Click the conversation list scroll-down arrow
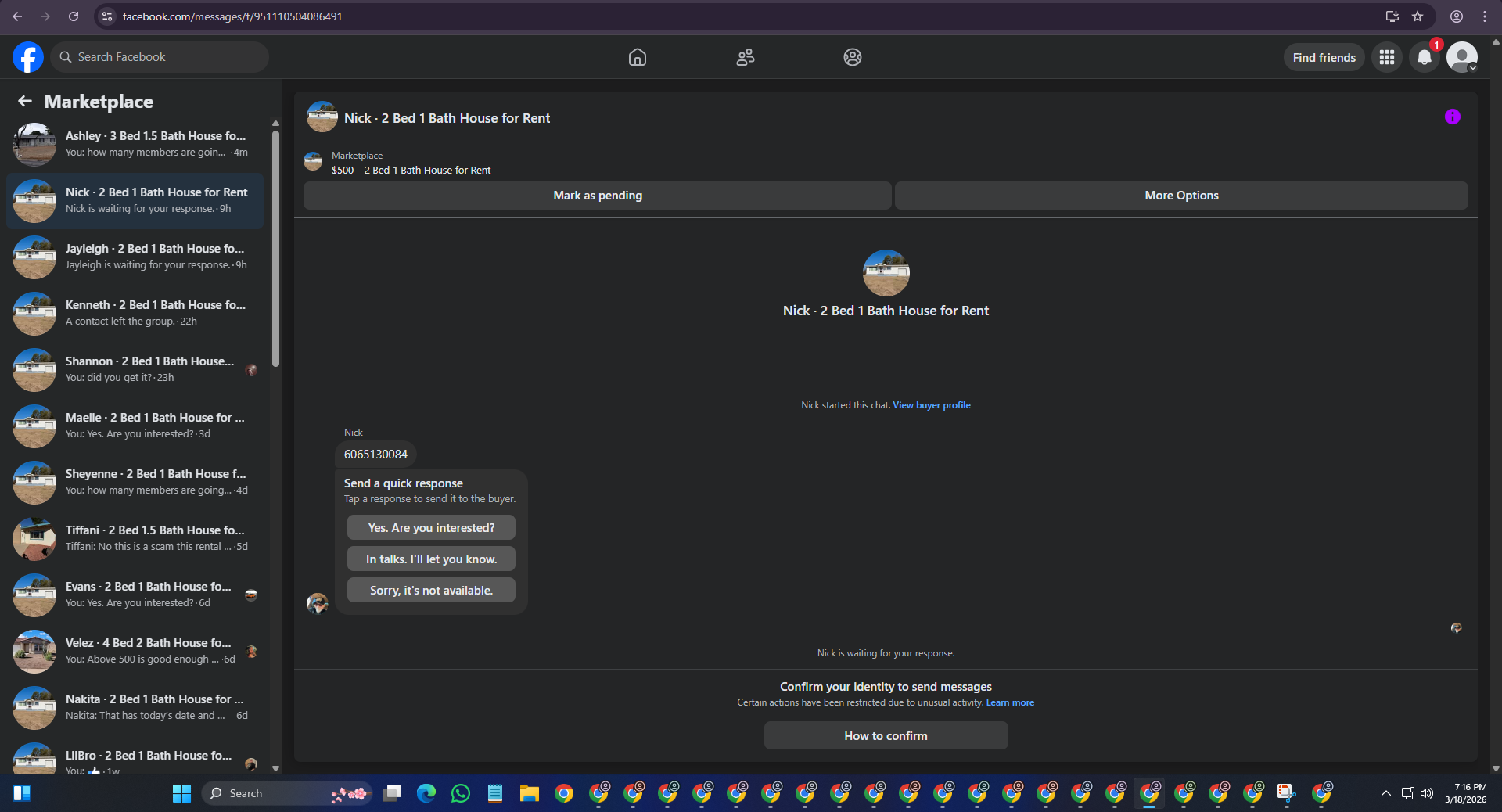1502x812 pixels. 275,768
